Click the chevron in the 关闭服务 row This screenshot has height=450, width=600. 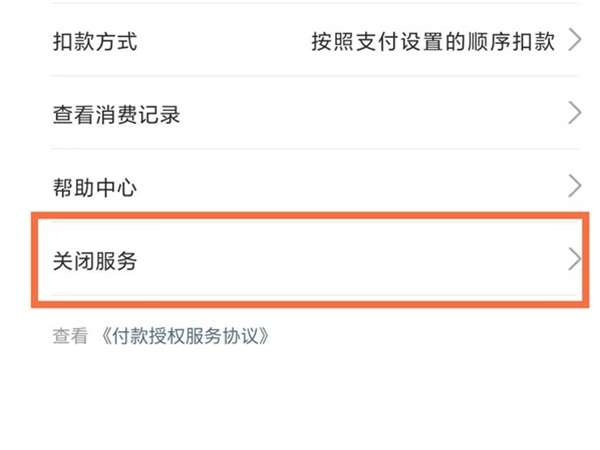pos(574,260)
